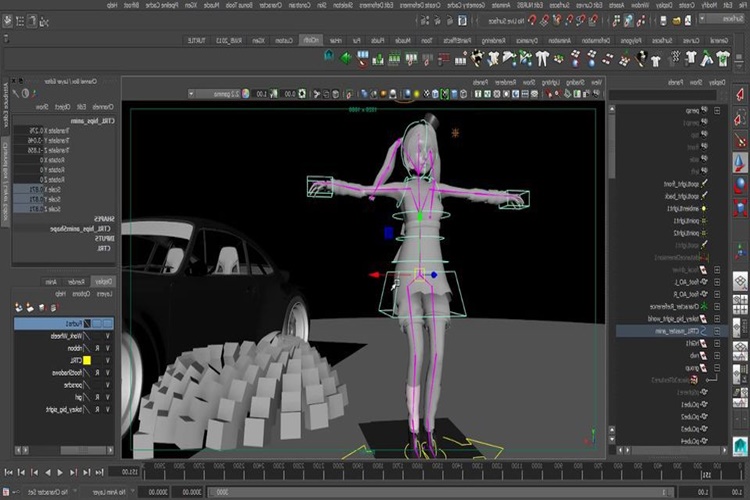This screenshot has width=750, height=500.
Task: Click the left-pointing play triangle in the playback controls
Action: pyautogui.click(x=47, y=472)
